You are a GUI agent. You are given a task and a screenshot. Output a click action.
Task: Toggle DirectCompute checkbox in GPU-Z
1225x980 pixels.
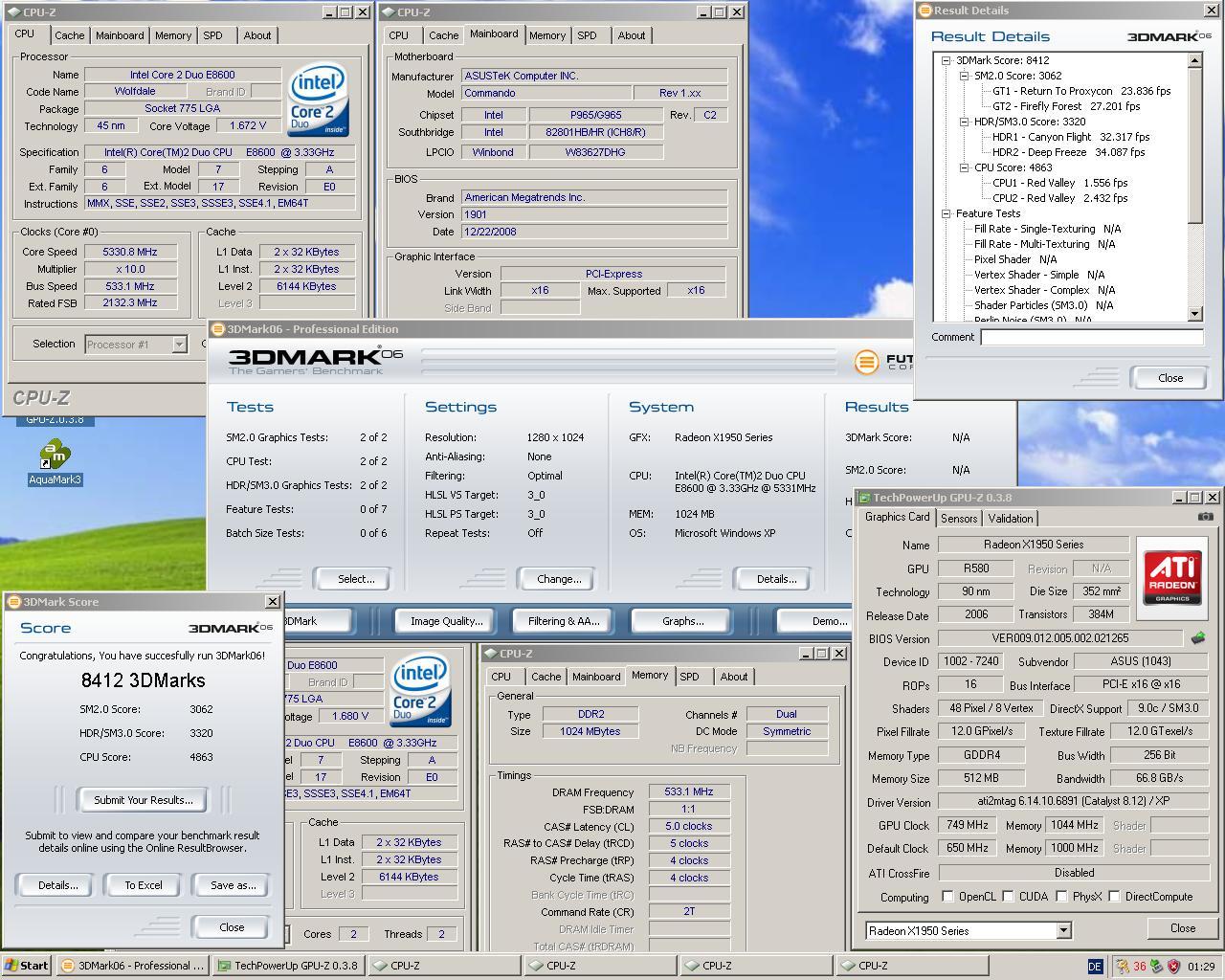click(1114, 897)
